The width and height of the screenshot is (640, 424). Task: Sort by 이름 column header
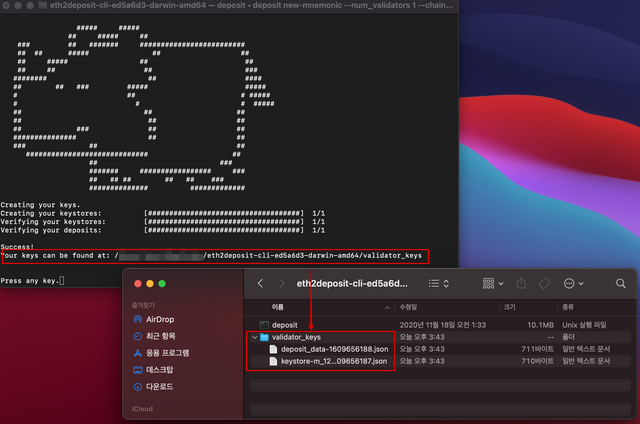coord(278,307)
